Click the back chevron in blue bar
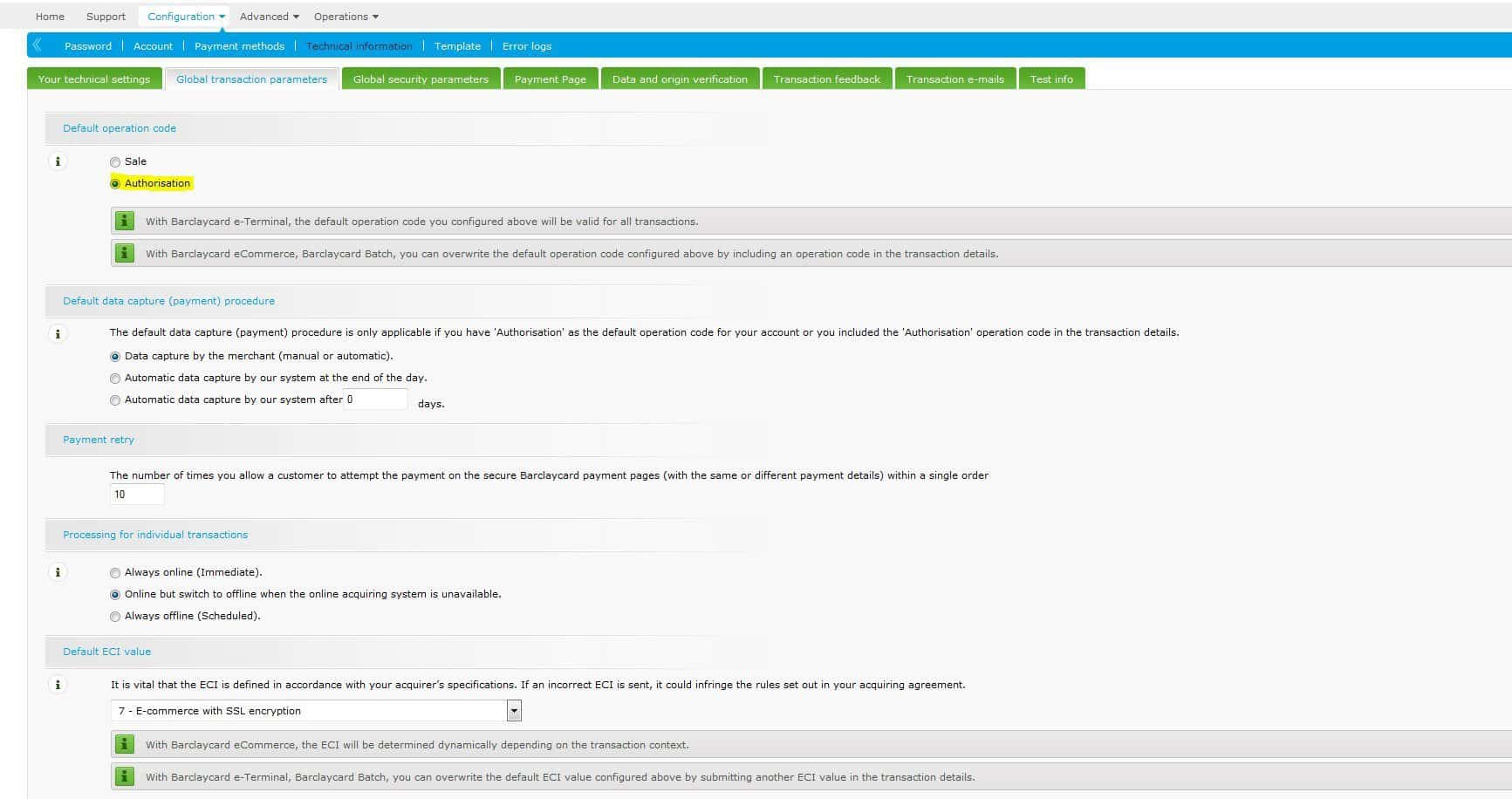The height and width of the screenshot is (799, 1512). point(38,45)
